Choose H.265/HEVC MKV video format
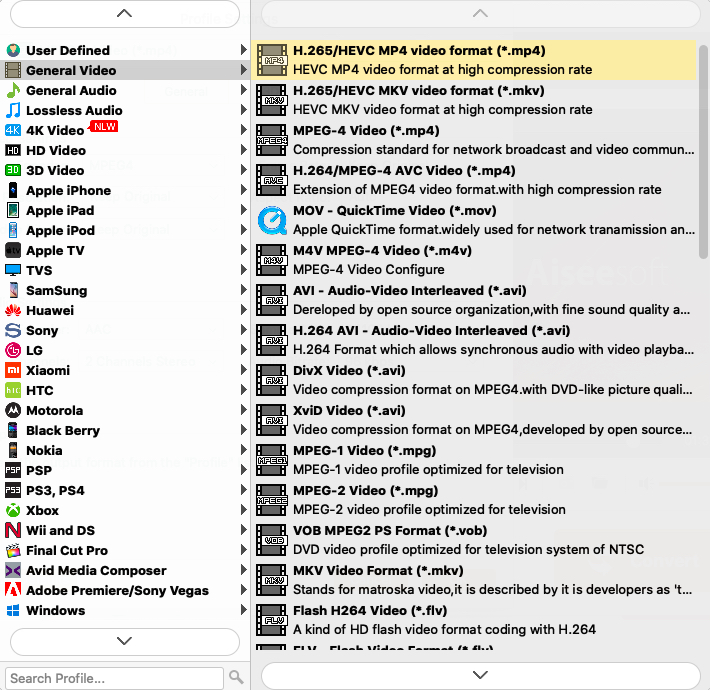The image size is (710, 690). pos(474,100)
